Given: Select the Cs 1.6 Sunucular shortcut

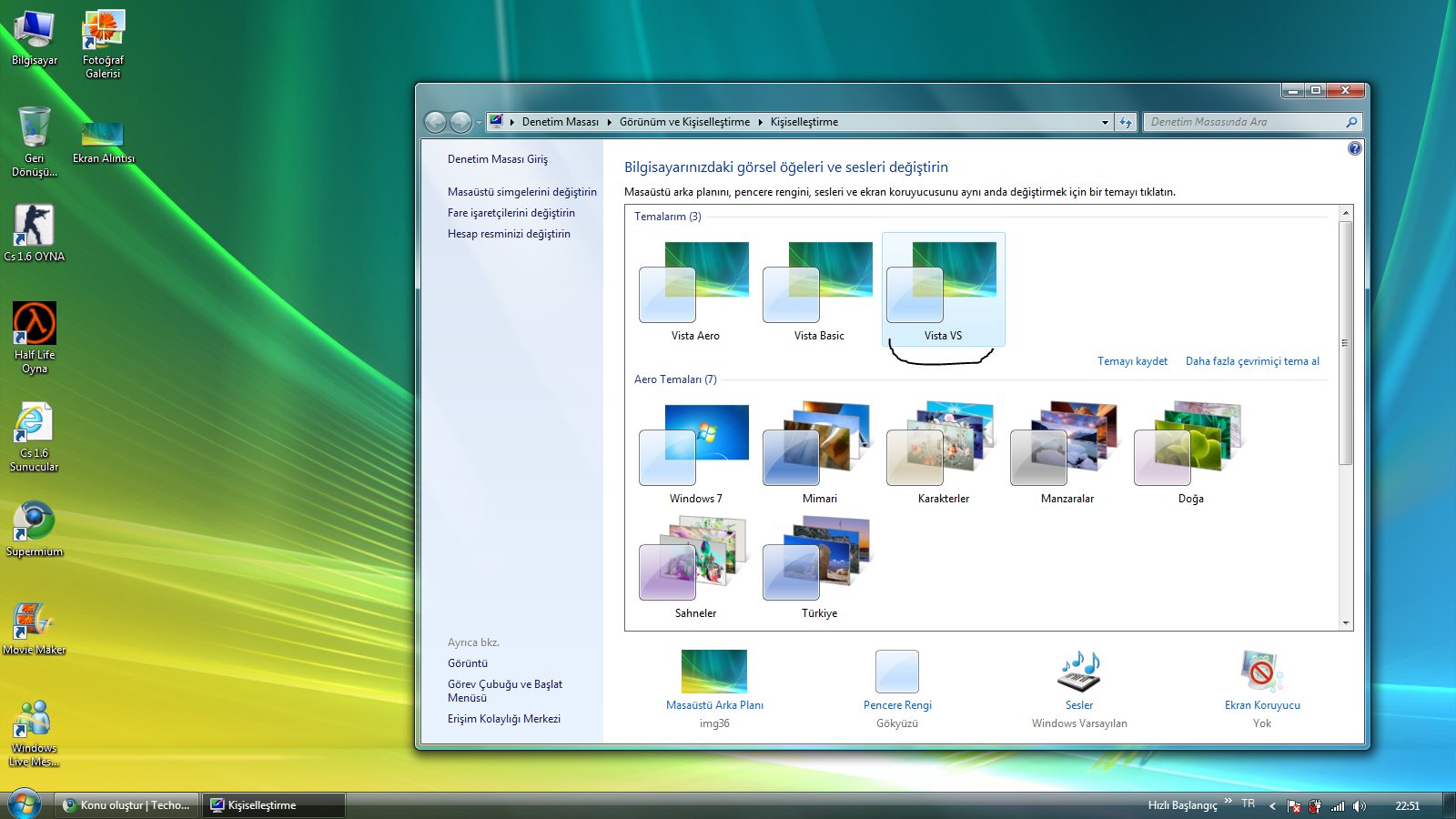Looking at the screenshot, I should click(35, 437).
